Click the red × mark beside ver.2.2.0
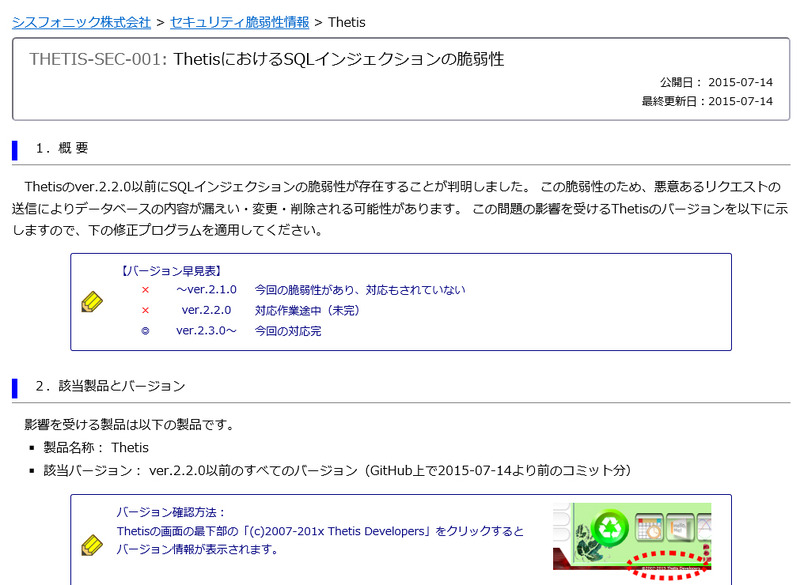Viewport: 800px width, 585px height. (x=145, y=310)
